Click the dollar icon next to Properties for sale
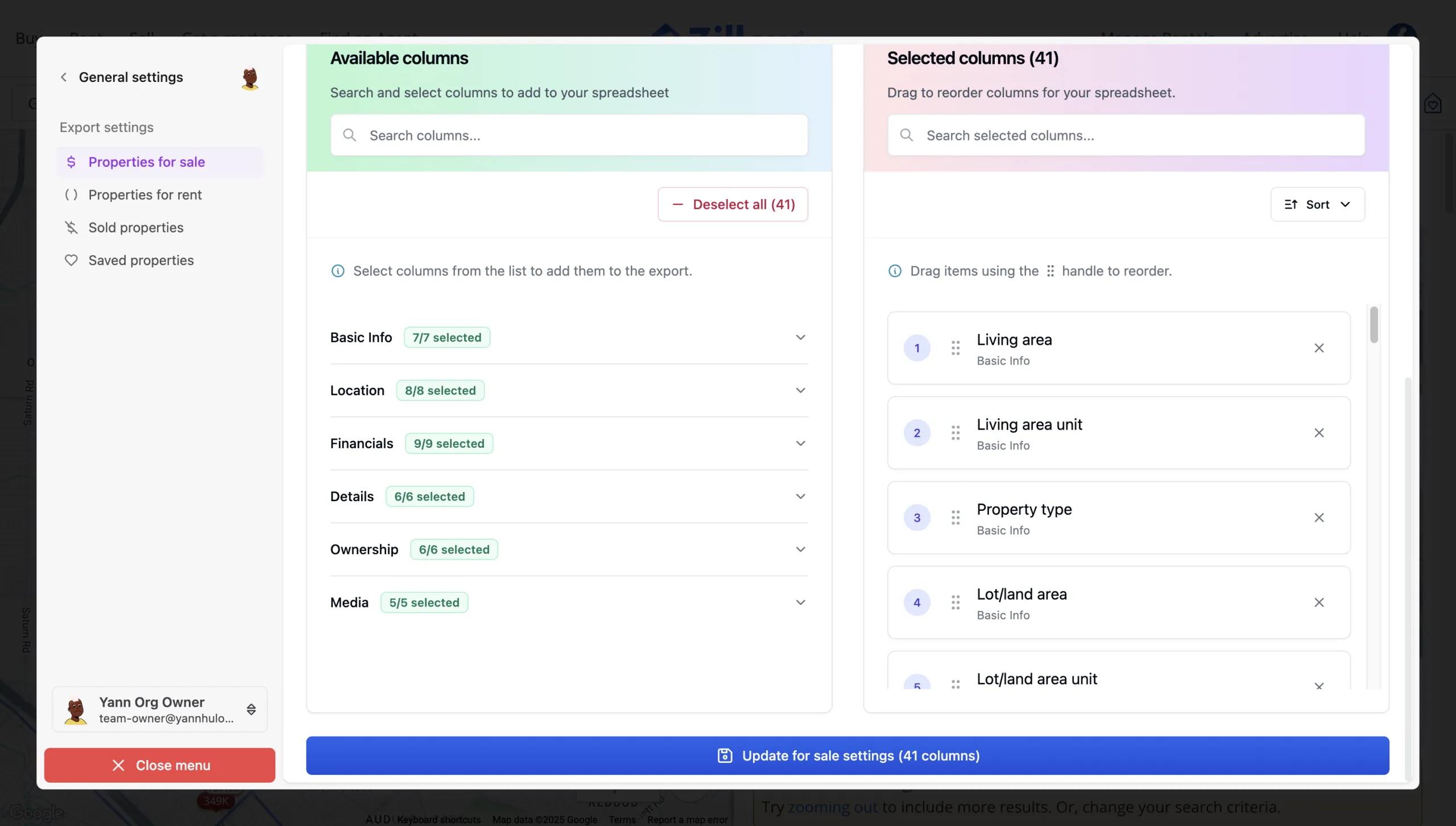Viewport: 1456px width, 826px height. [x=71, y=162]
